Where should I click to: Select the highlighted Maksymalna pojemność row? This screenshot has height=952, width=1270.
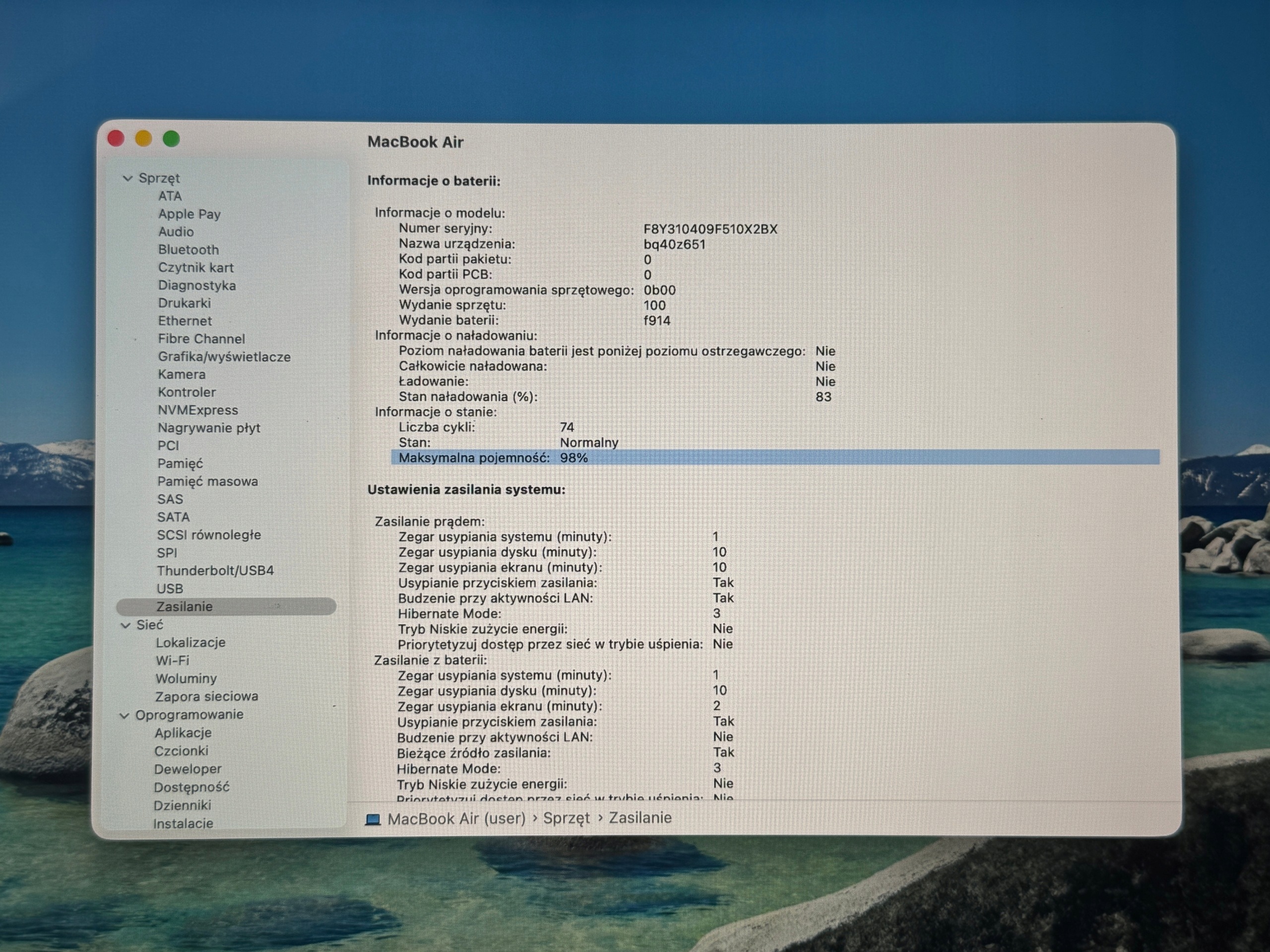point(775,458)
